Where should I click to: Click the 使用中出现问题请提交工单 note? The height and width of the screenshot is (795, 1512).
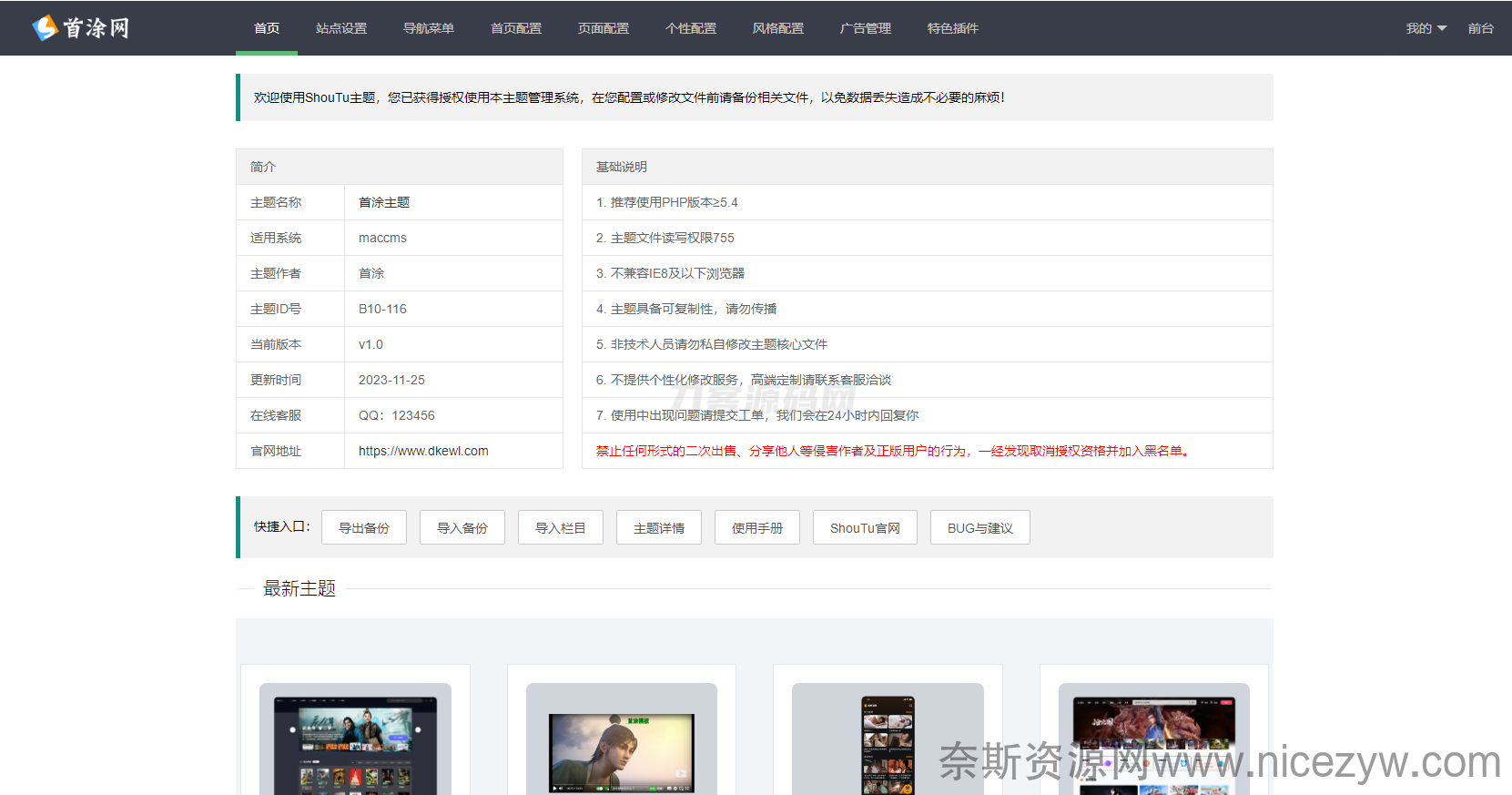pyautogui.click(x=757, y=415)
